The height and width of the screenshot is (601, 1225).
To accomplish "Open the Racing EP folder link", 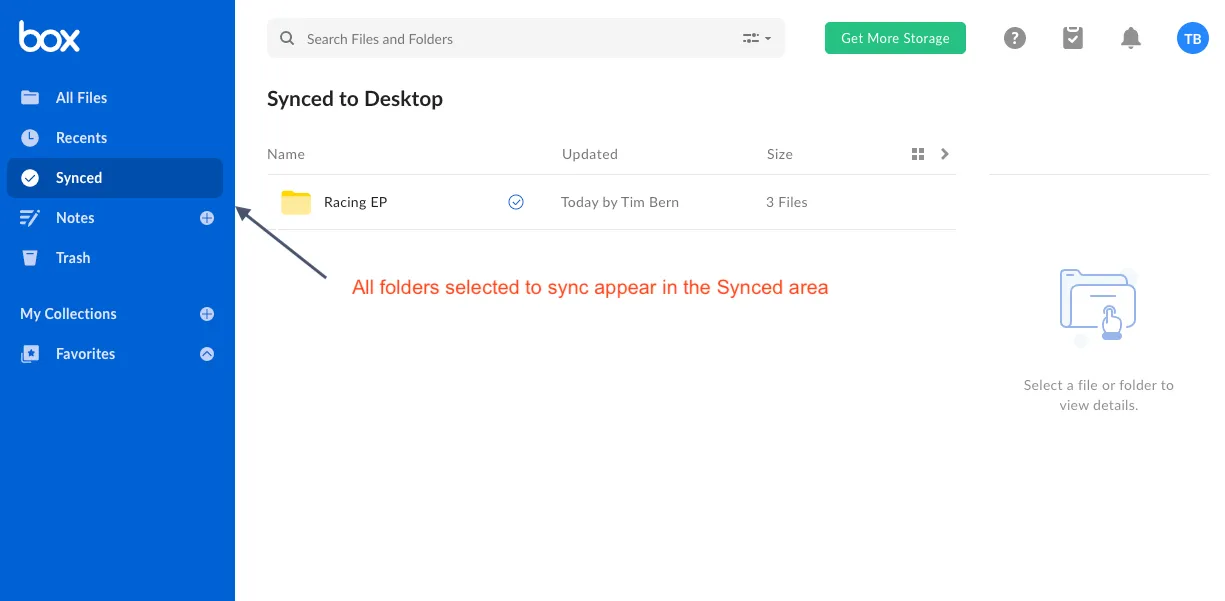I will 356,201.
